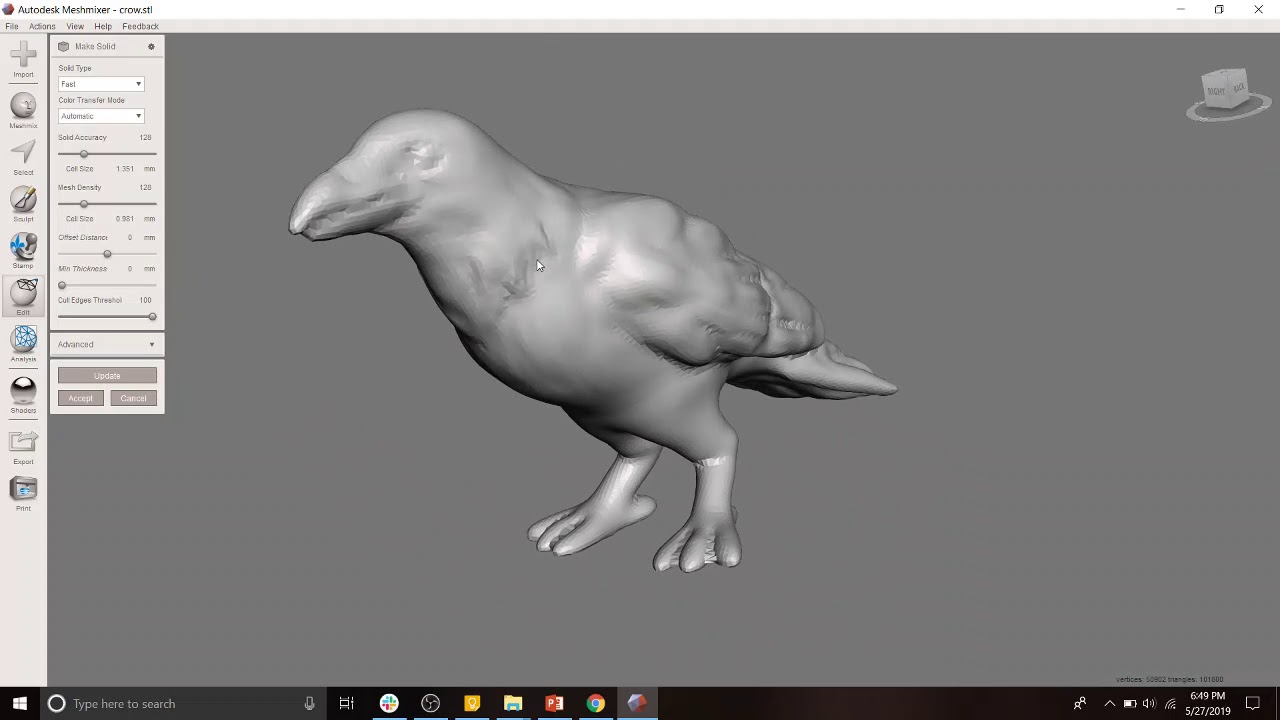The image size is (1280, 720).
Task: Accept the Make Solid result
Action: [x=80, y=398]
